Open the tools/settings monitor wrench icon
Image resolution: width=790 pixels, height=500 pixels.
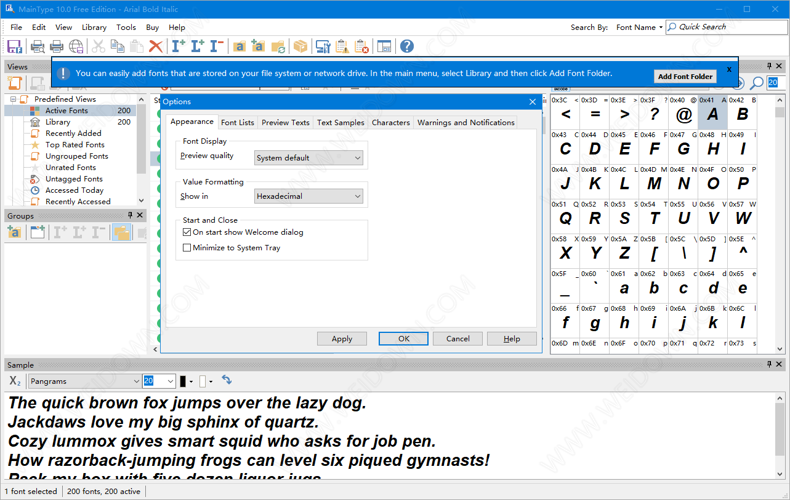[323, 47]
